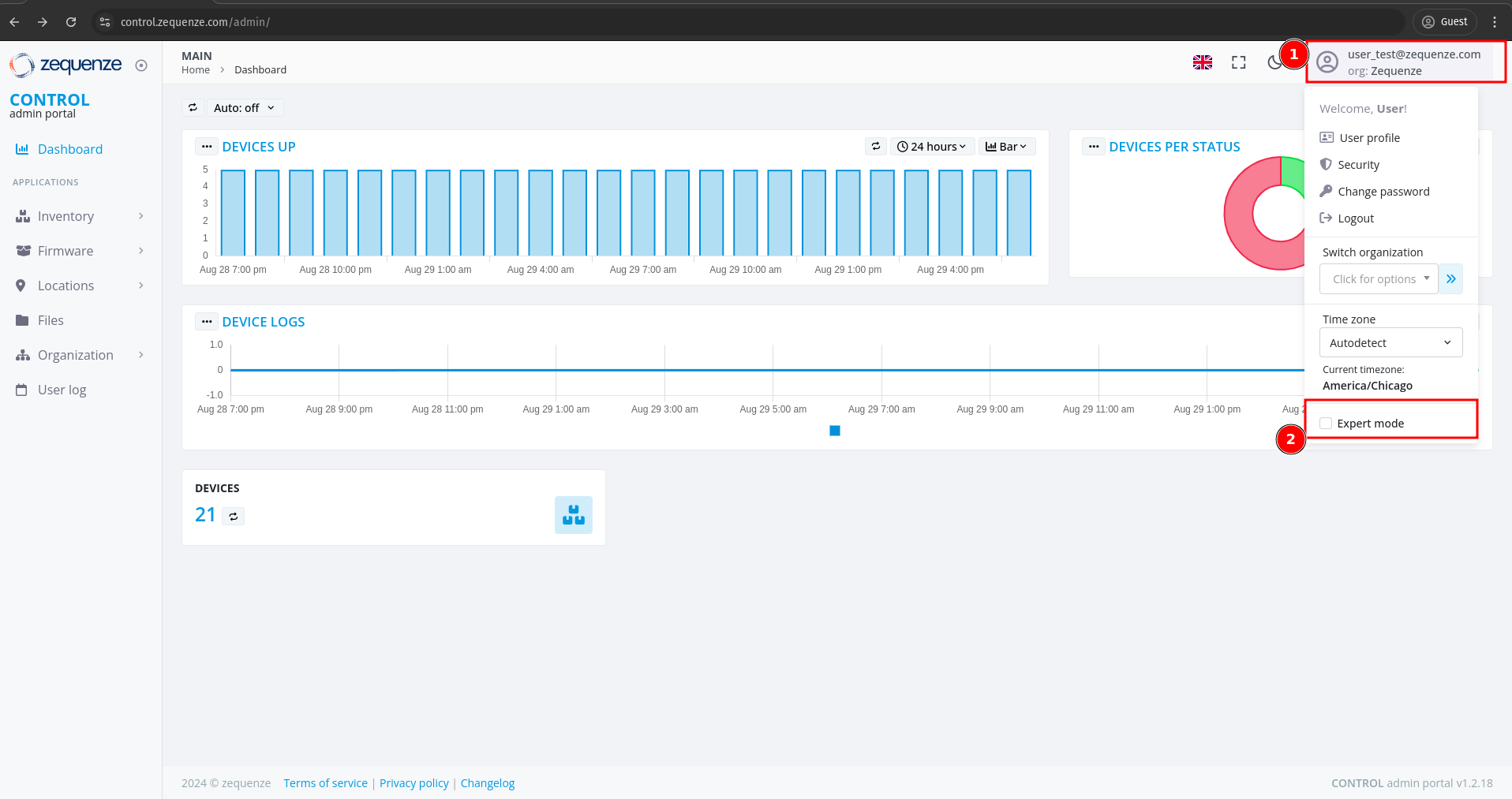The image size is (1512, 799).
Task: Open the Bar chart type dropdown
Action: [x=1006, y=147]
